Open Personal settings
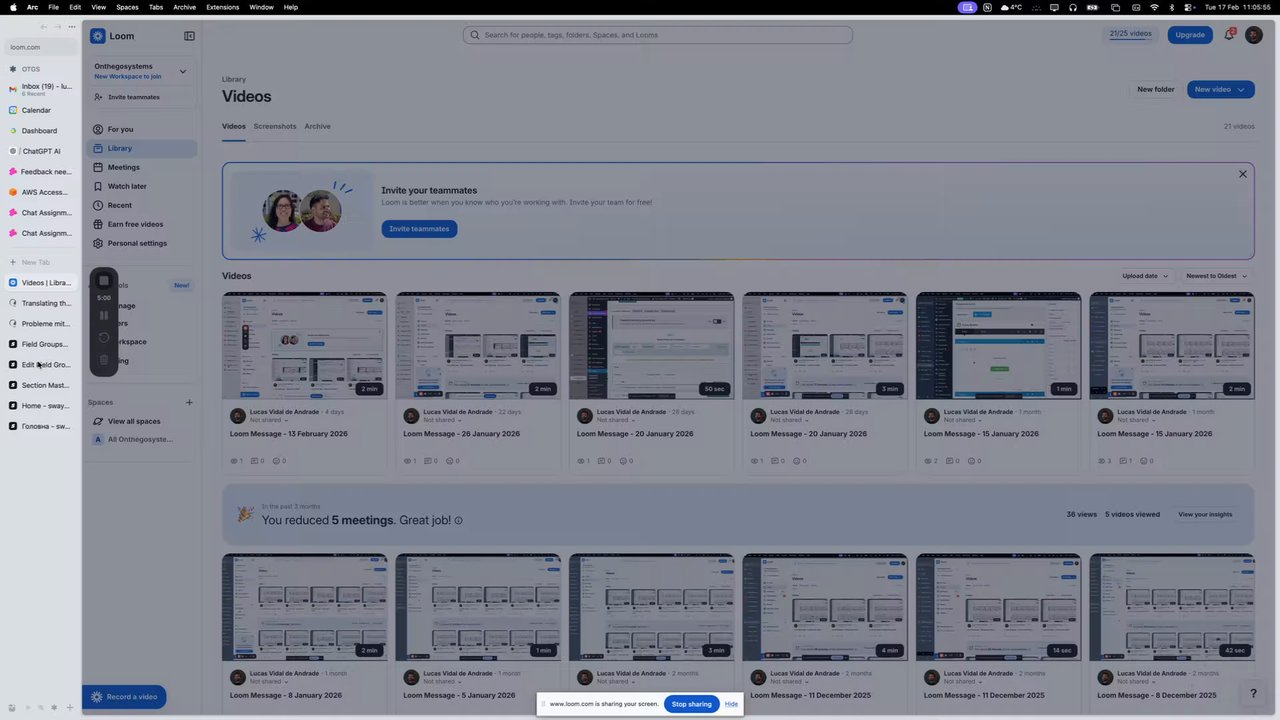Screen dimensions: 1280x720 click(141, 243)
